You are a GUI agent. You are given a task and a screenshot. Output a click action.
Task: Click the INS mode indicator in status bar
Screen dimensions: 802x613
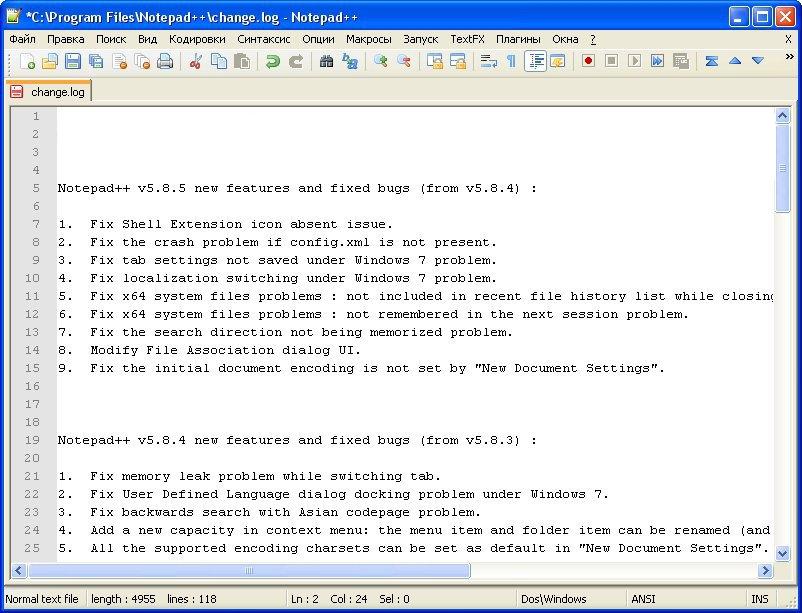tap(760, 599)
